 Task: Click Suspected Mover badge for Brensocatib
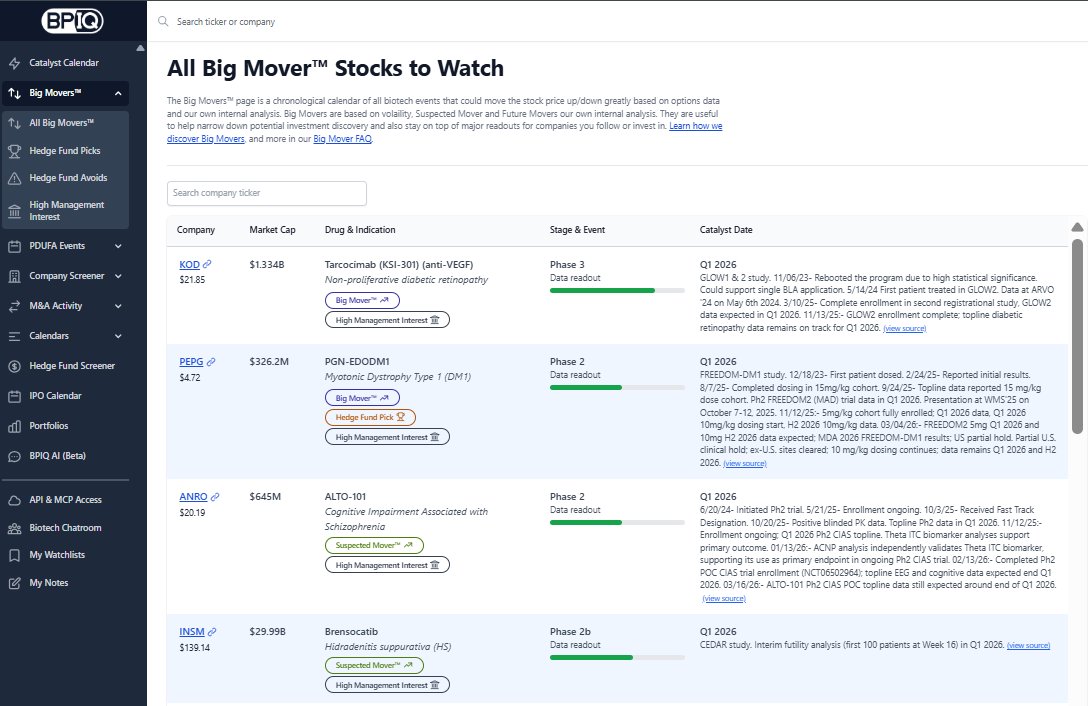[374, 665]
